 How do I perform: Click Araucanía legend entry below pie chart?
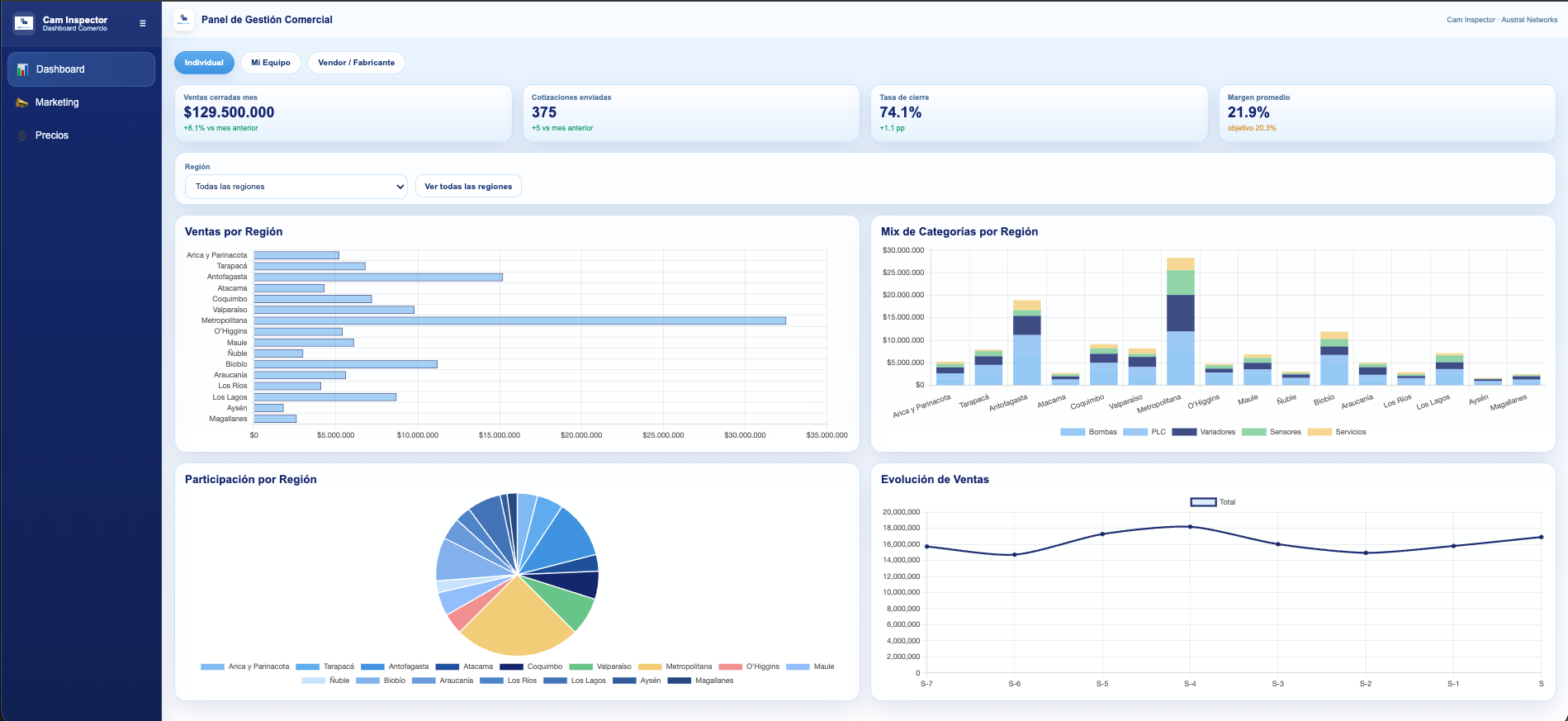click(x=443, y=681)
